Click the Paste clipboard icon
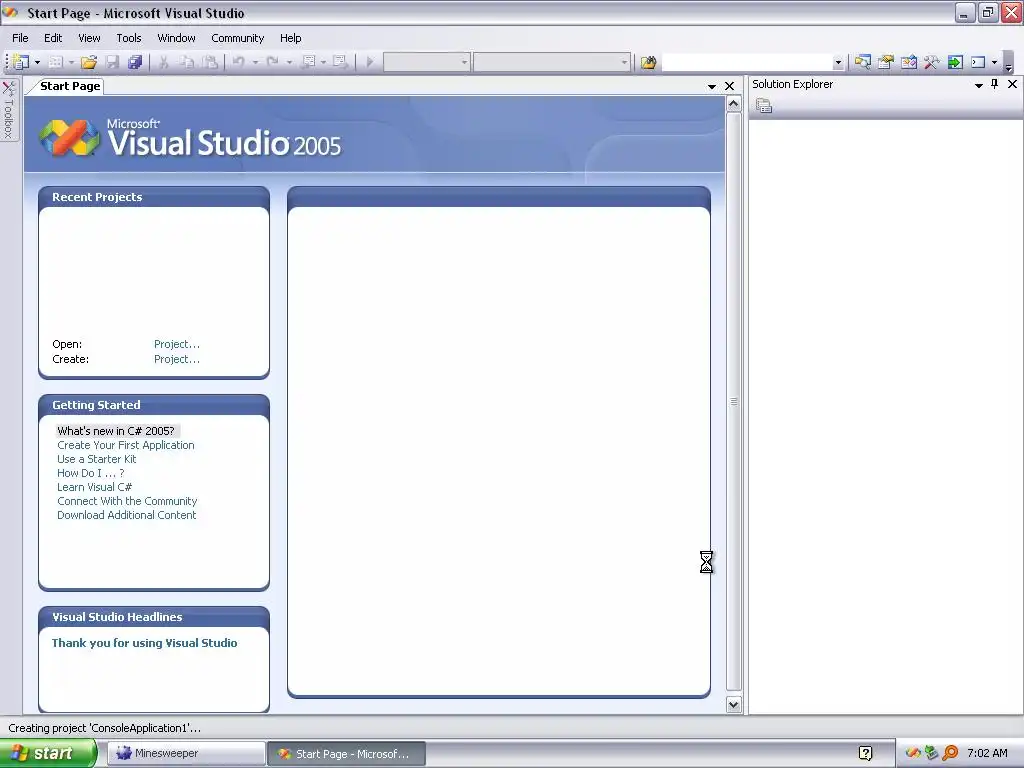Screen dimensions: 1024x768 pyautogui.click(x=210, y=62)
